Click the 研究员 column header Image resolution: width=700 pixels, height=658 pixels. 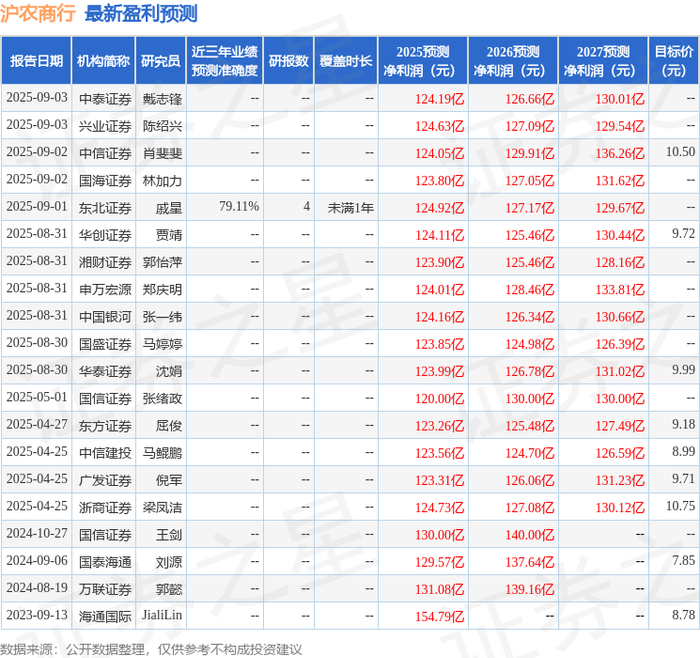(x=161, y=61)
